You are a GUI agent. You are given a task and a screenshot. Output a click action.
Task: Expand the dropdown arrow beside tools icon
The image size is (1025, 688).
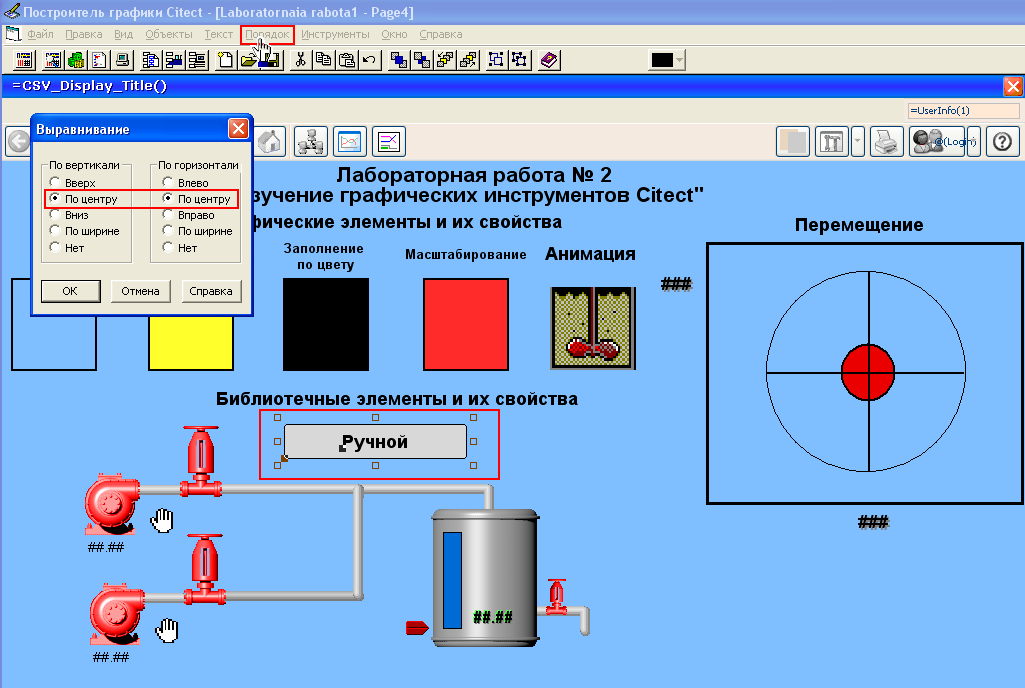tap(858, 141)
